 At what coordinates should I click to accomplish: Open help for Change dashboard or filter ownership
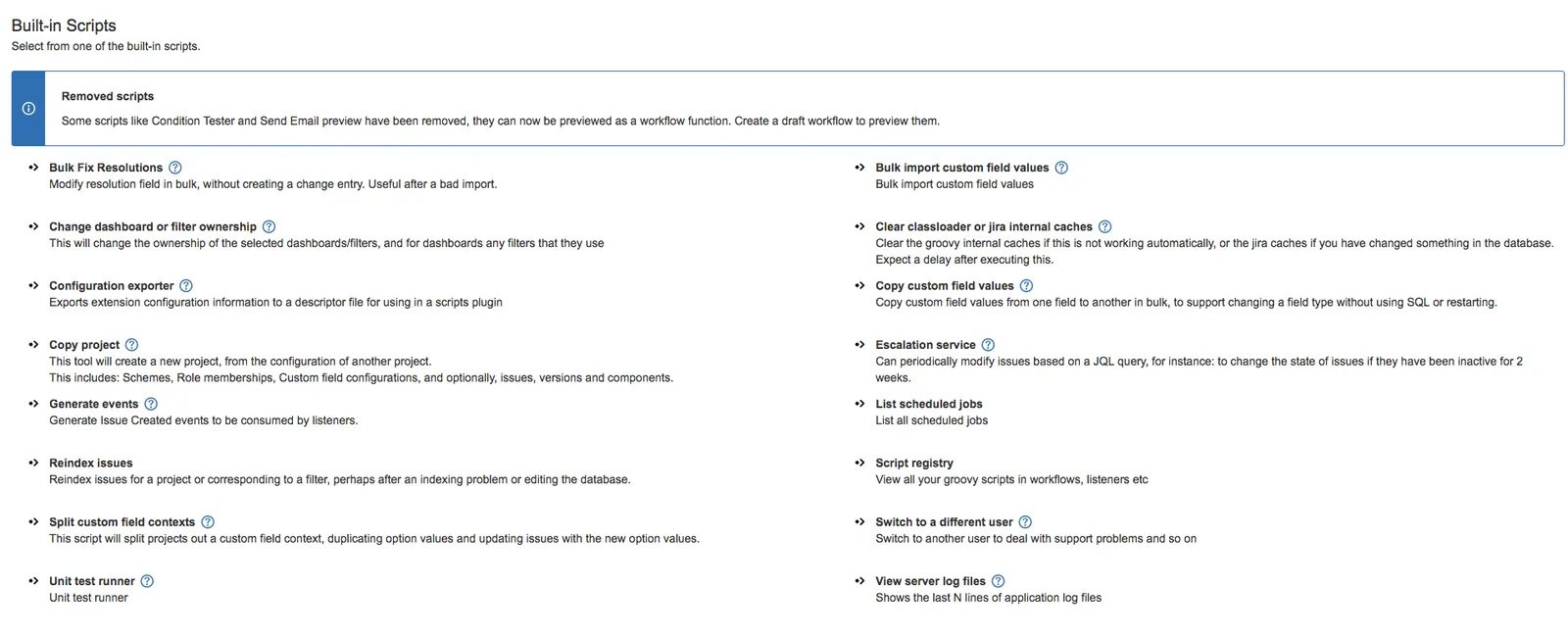(x=269, y=226)
